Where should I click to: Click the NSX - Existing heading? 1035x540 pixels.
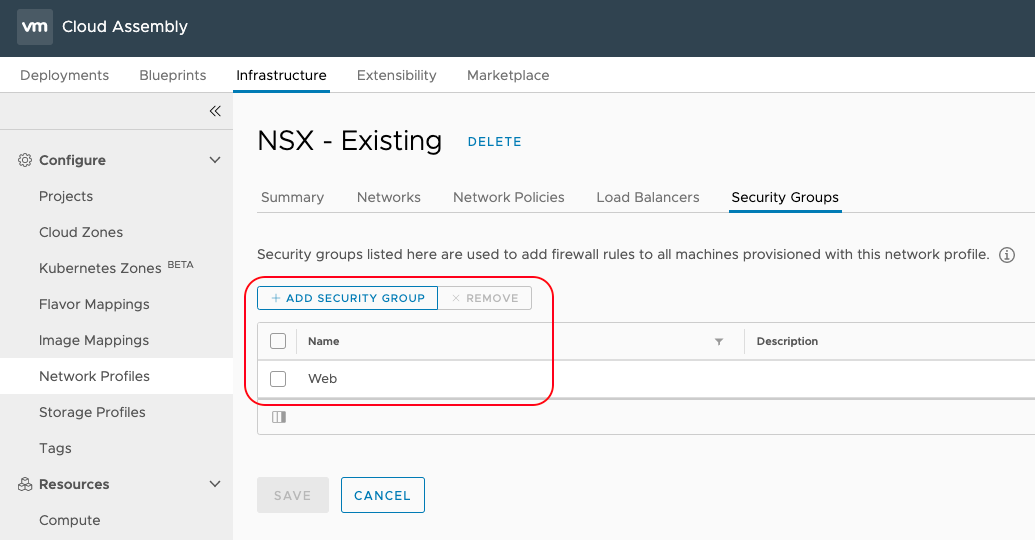click(x=349, y=141)
